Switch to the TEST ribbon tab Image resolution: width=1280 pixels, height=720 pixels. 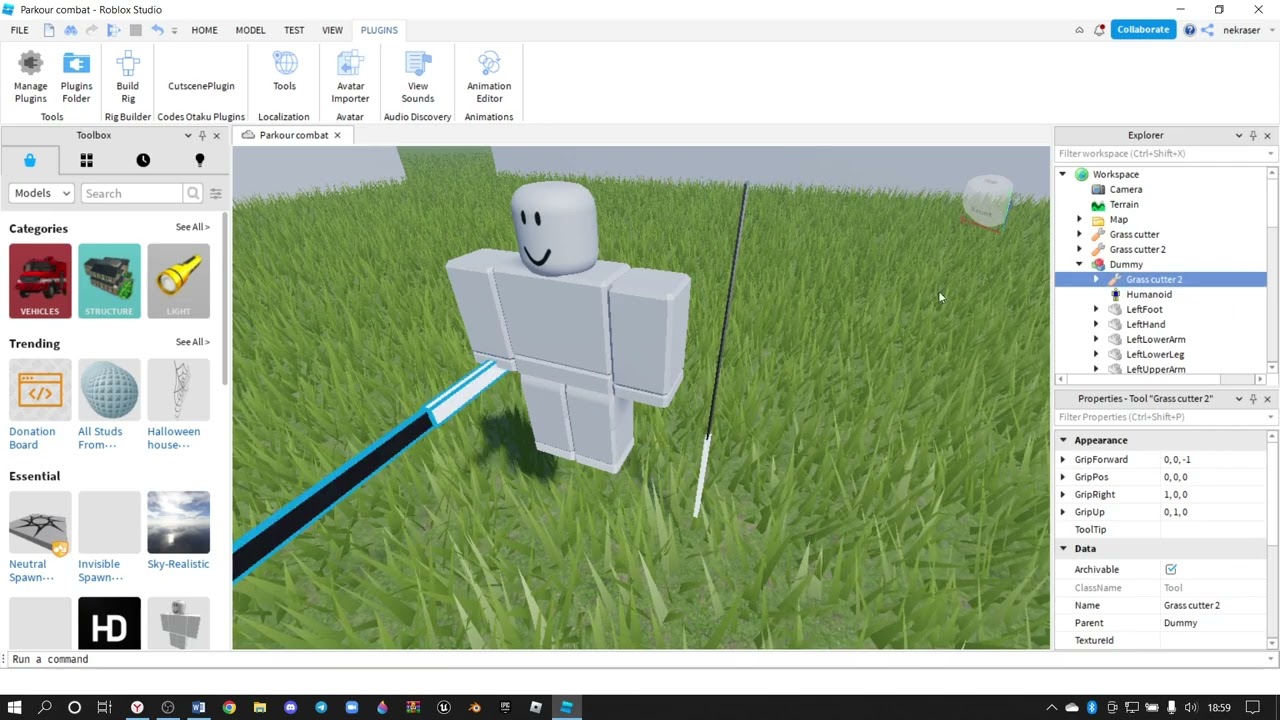pyautogui.click(x=294, y=30)
